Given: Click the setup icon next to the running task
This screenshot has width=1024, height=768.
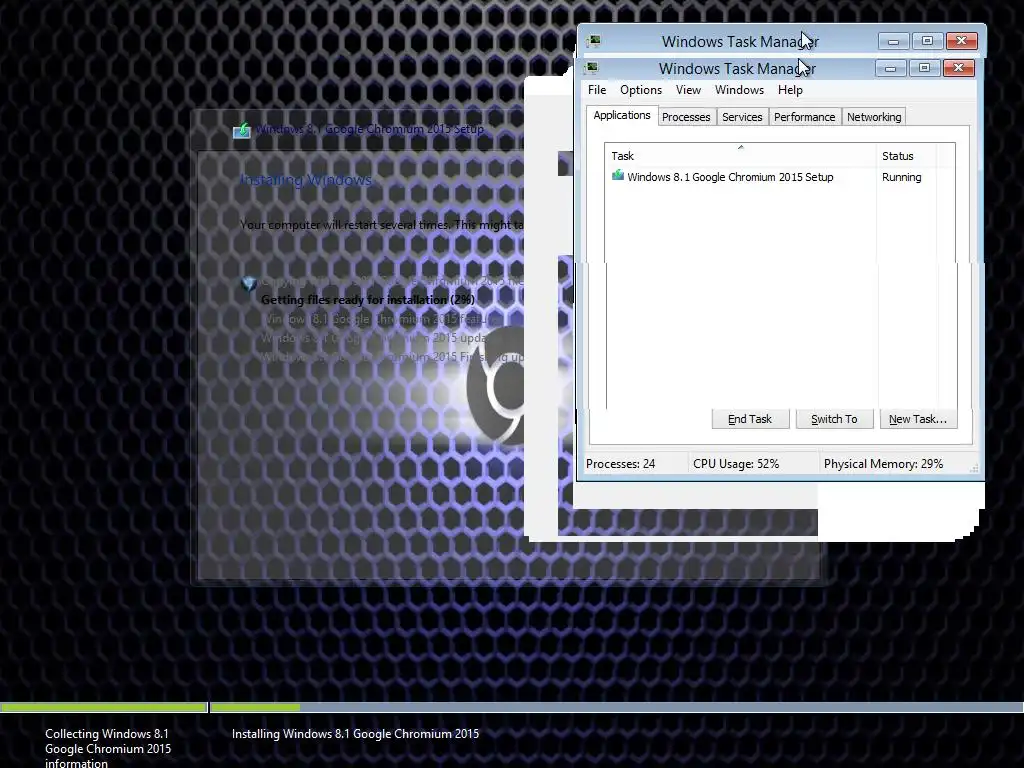Looking at the screenshot, I should [618, 176].
